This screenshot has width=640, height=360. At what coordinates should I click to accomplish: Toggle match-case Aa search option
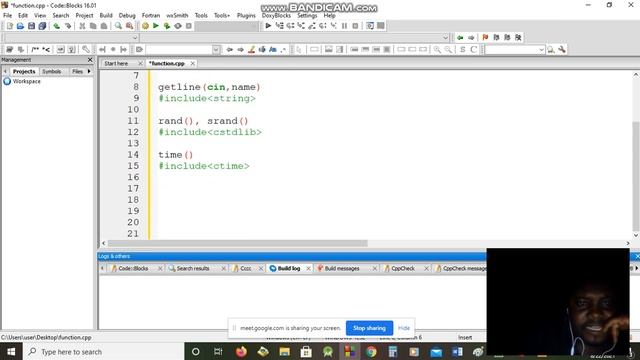[x=273, y=49]
